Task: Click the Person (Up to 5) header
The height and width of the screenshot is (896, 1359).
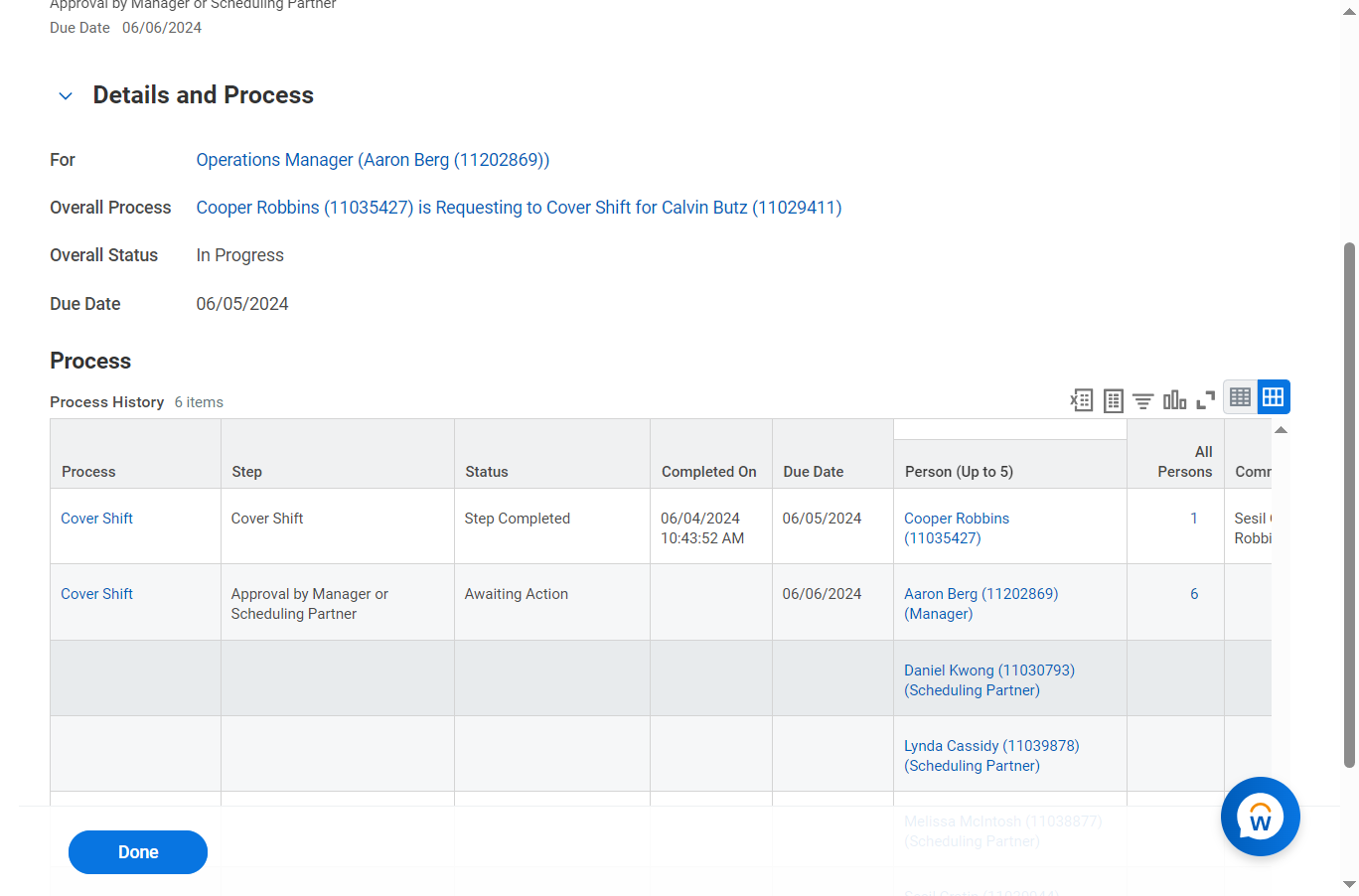Action: tap(1010, 464)
